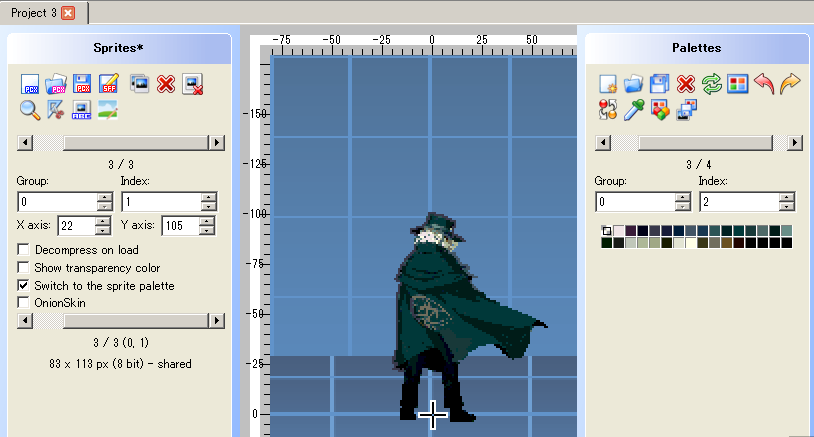Click the magnifying glass find sprite icon
The width and height of the screenshot is (814, 437).
(x=30, y=110)
